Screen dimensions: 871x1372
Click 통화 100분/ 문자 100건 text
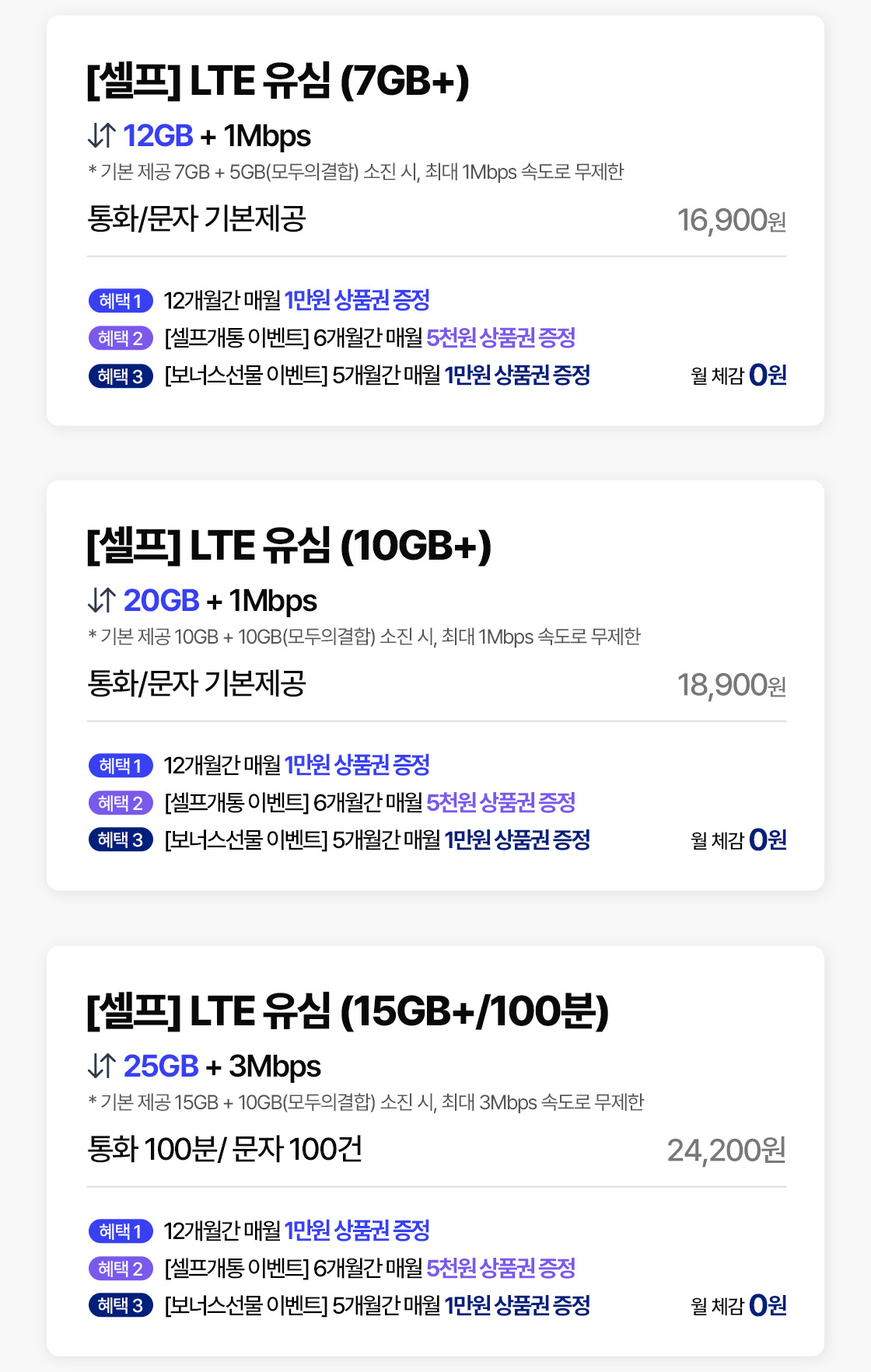pos(225,1149)
